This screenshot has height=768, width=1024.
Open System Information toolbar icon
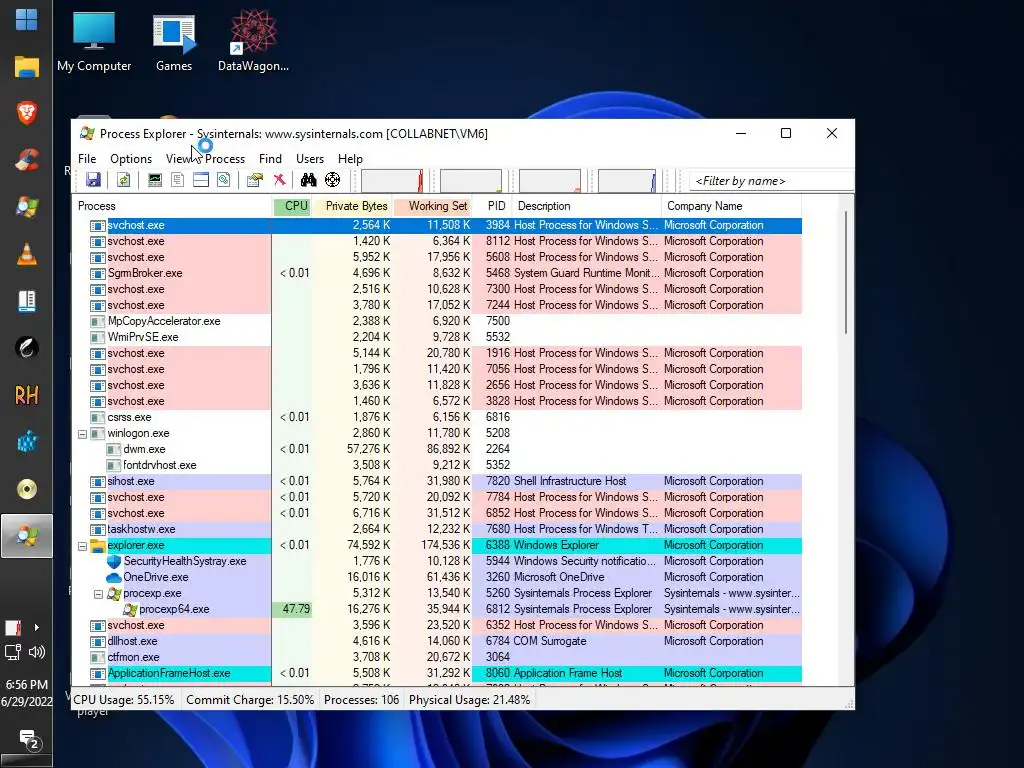[155, 180]
